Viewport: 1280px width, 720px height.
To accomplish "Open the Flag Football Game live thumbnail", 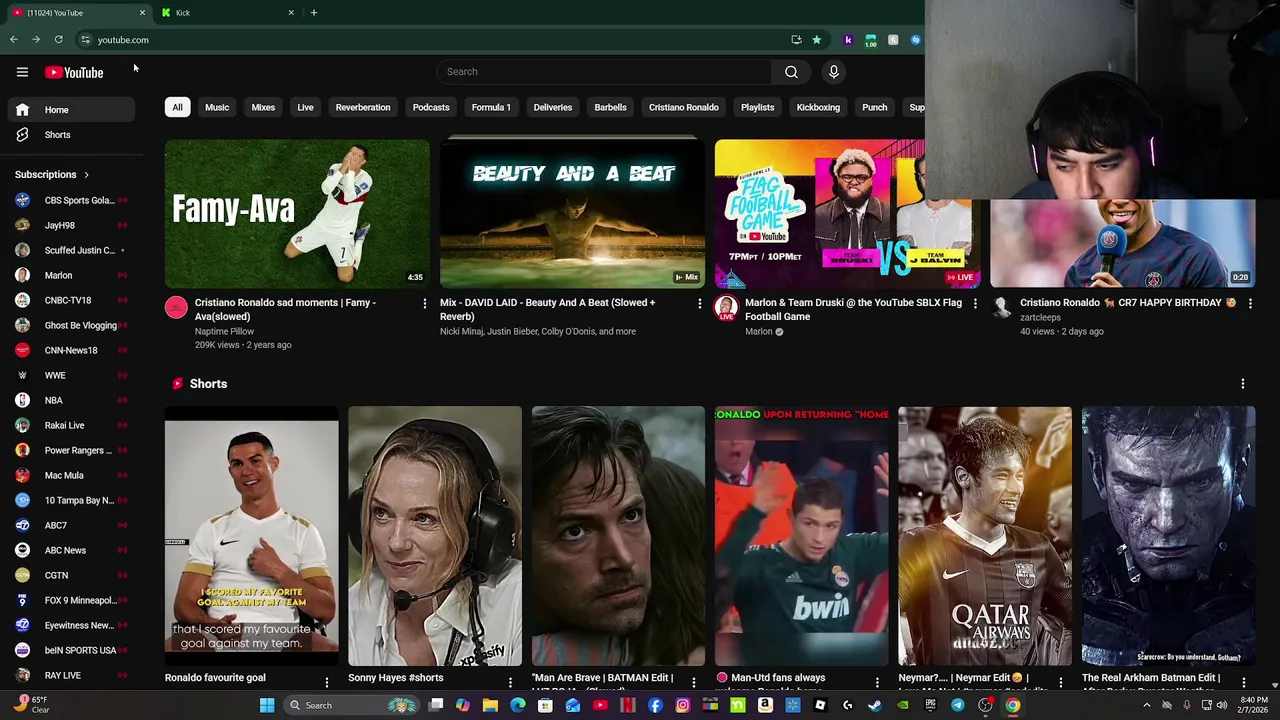I will pyautogui.click(x=820, y=213).
